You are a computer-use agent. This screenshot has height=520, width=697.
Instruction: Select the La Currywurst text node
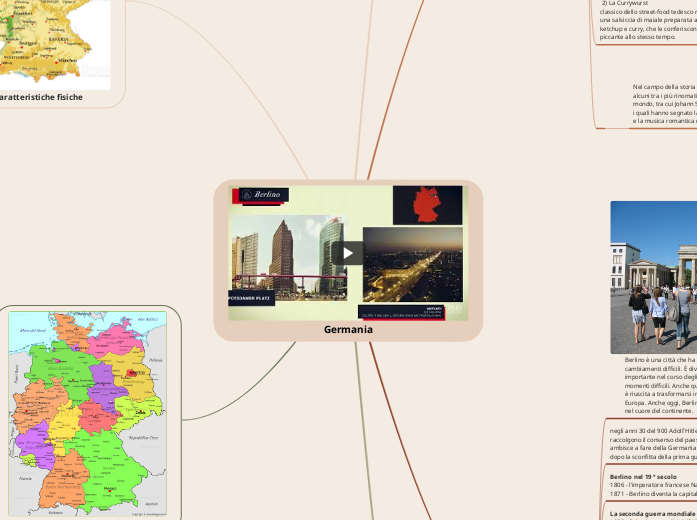(x=648, y=20)
